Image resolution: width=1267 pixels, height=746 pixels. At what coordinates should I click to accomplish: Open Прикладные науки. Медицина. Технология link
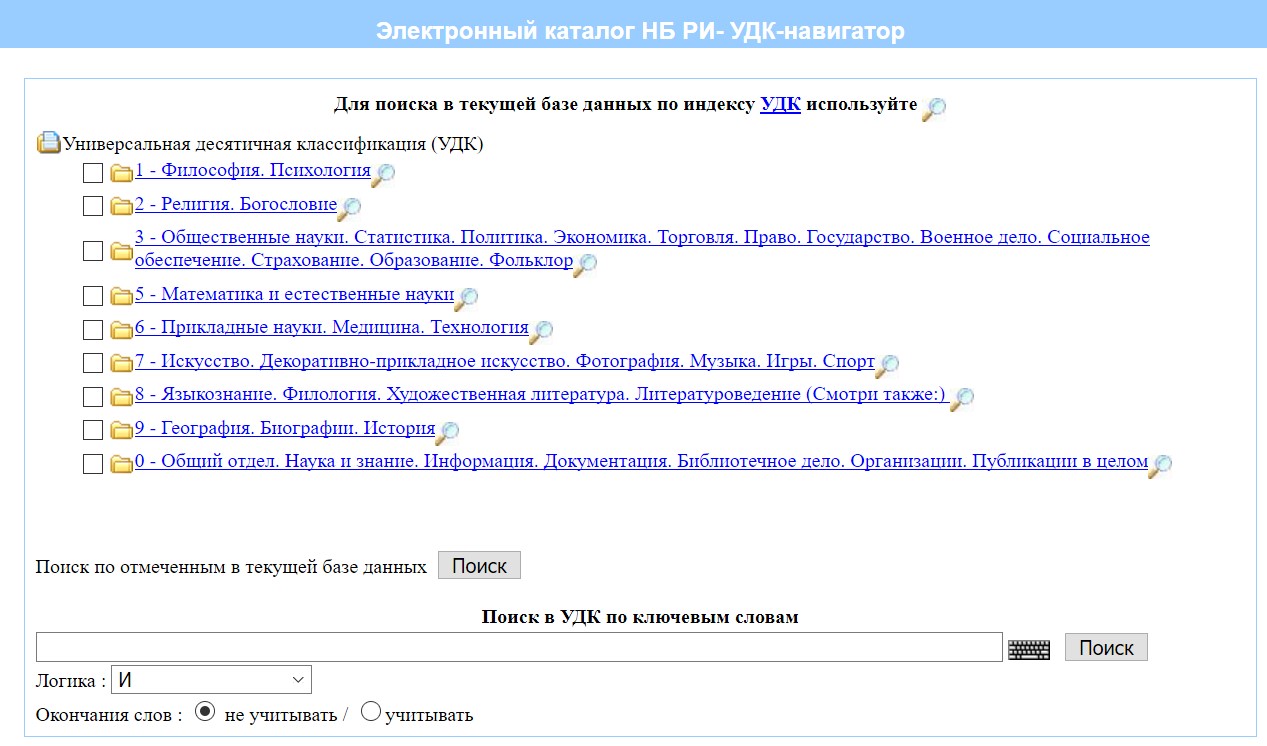coord(331,327)
